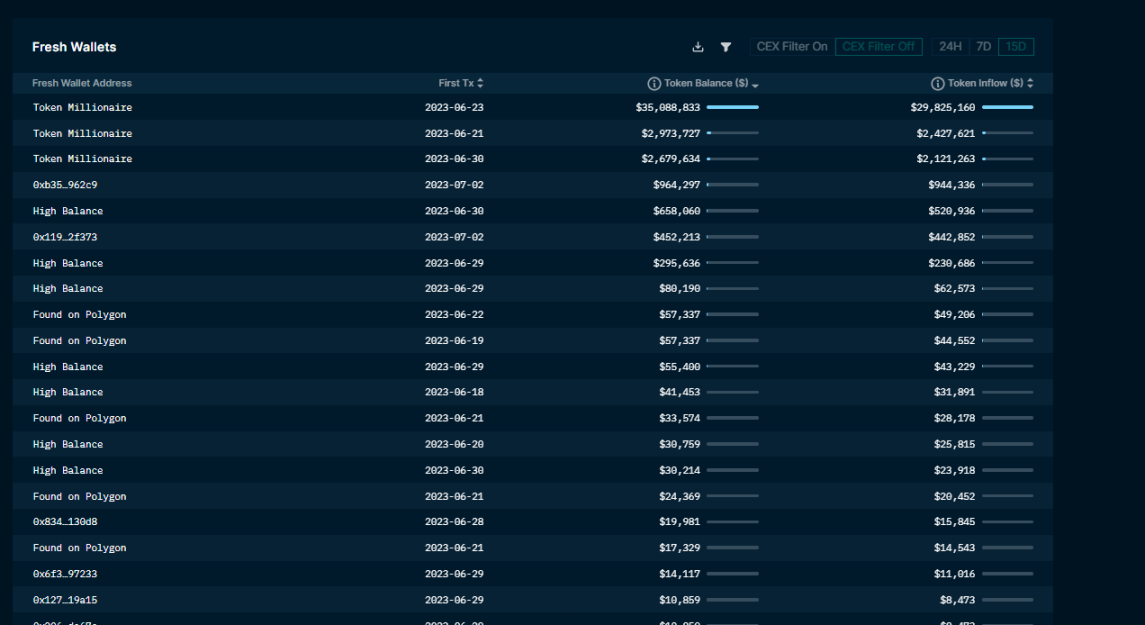
Task: Select the $35,088,833 balance value
Action: [x=667, y=107]
